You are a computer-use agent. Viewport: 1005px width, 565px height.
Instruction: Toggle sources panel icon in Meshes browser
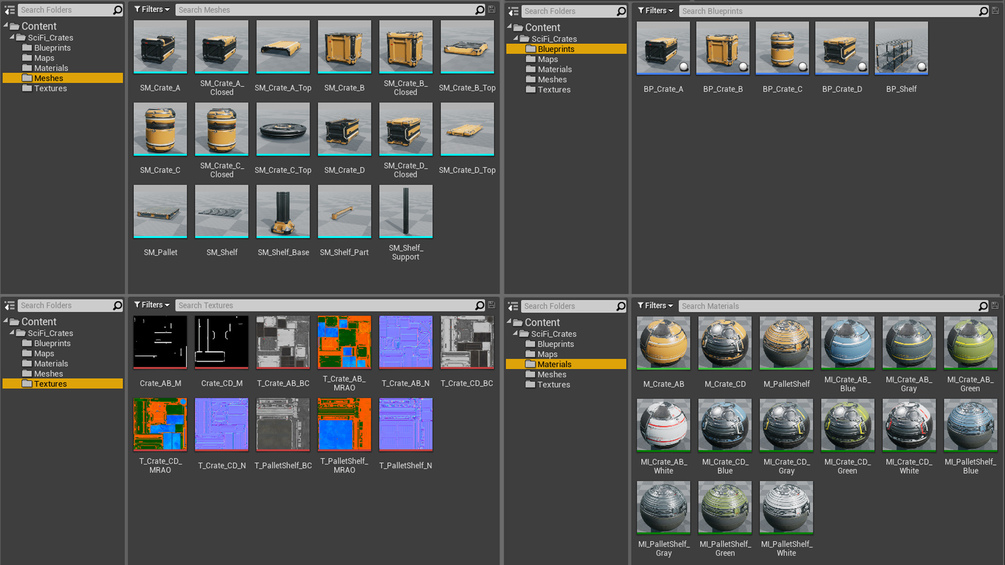(10, 10)
